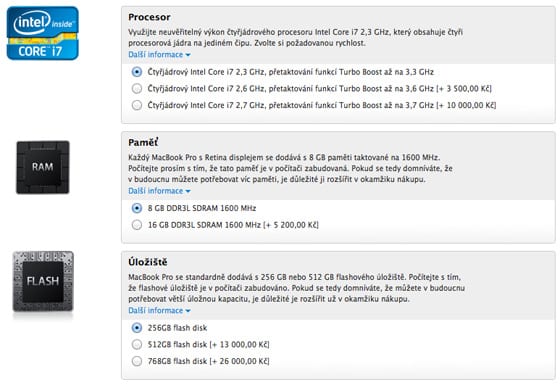Screen dimensions: 560x385
Task: Click the Paměť section heading
Action: (143, 142)
